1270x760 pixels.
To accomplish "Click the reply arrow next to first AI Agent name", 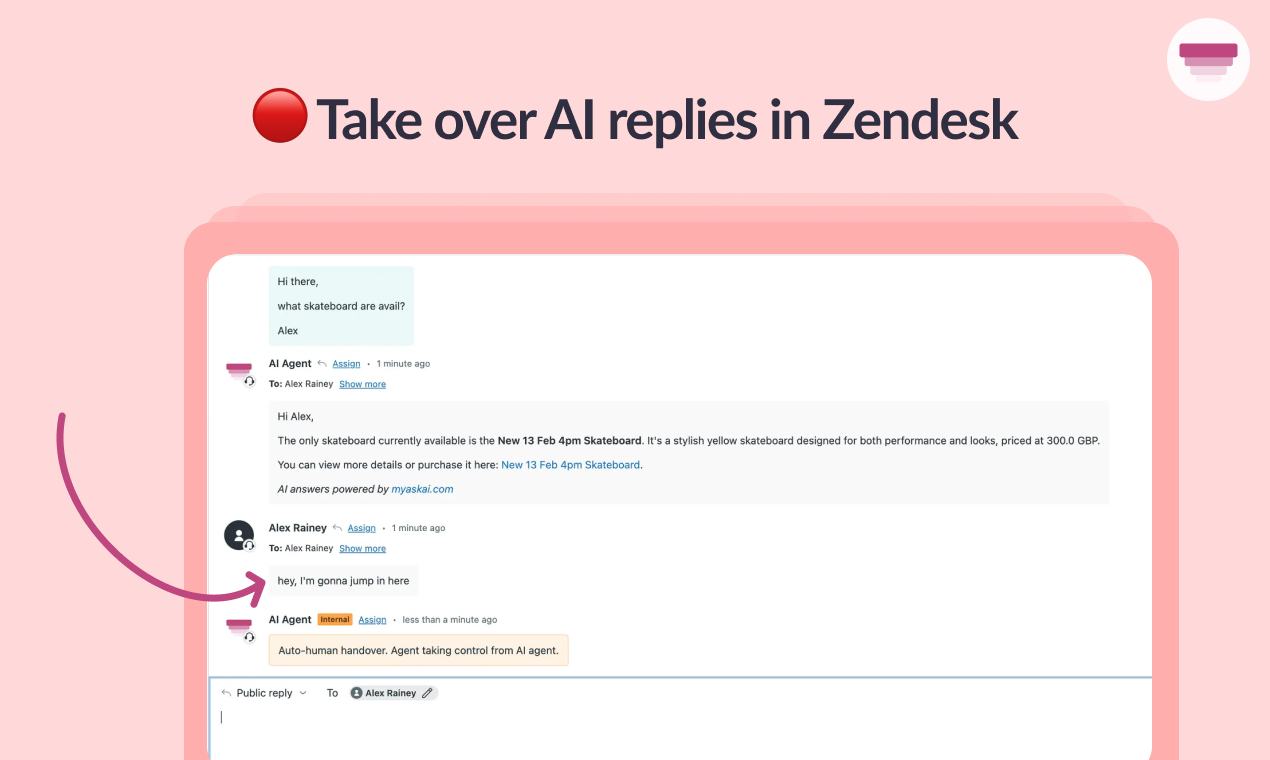I will pos(322,363).
